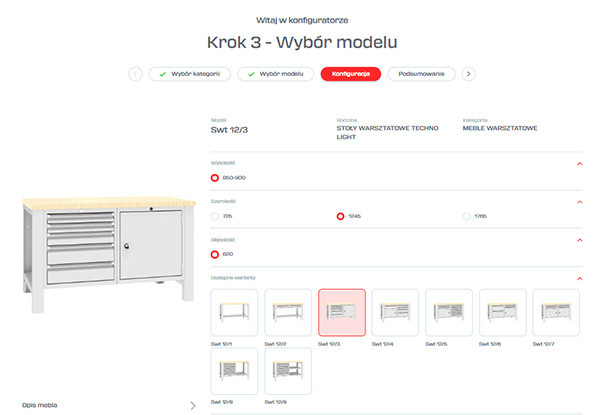
Task: Select the 850-900 height radio button
Action: point(214,178)
